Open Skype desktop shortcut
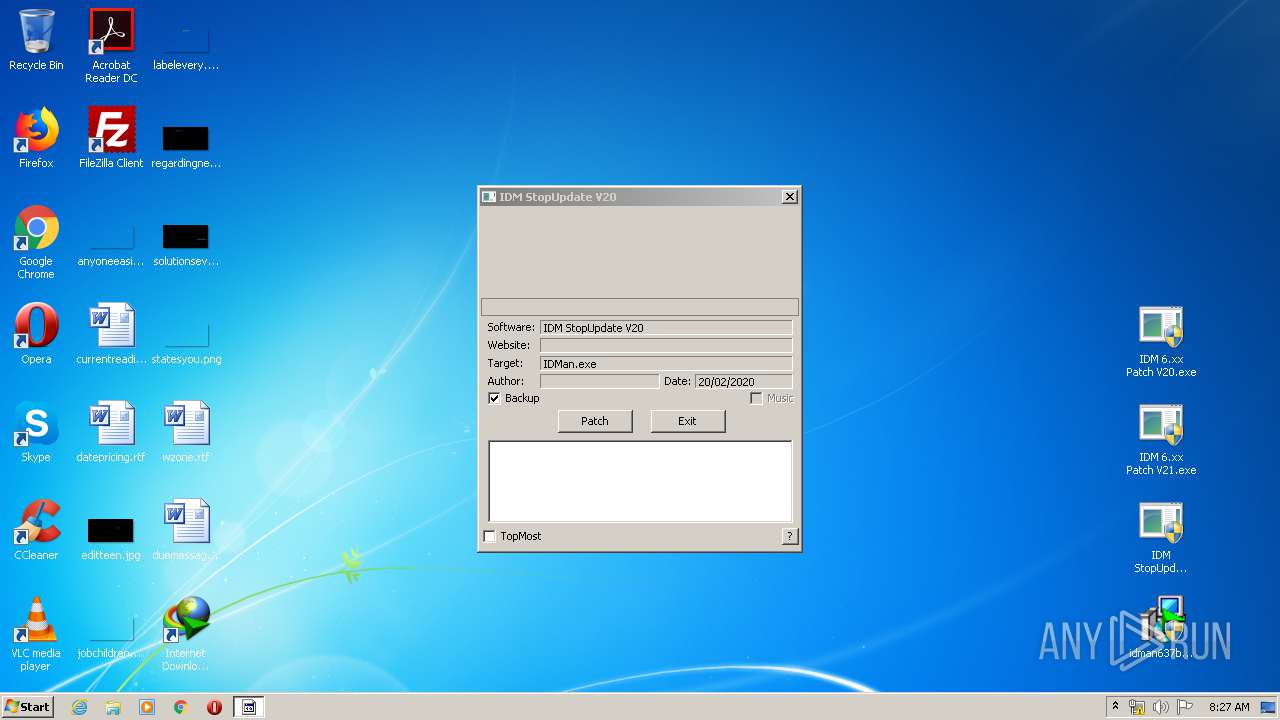Screen dimensions: 1280x720 36,432
